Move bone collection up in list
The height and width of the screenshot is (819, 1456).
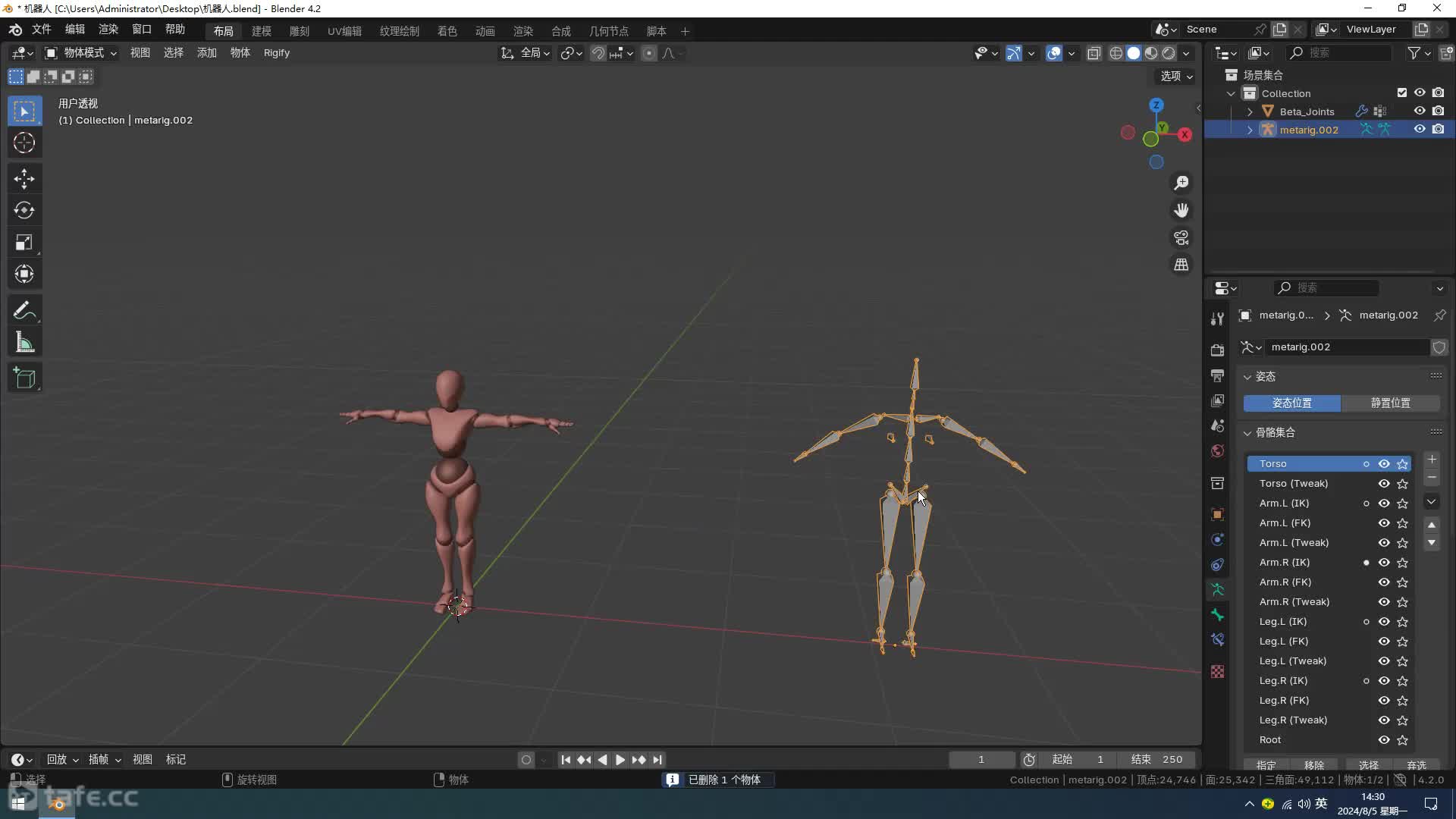pos(1432,525)
